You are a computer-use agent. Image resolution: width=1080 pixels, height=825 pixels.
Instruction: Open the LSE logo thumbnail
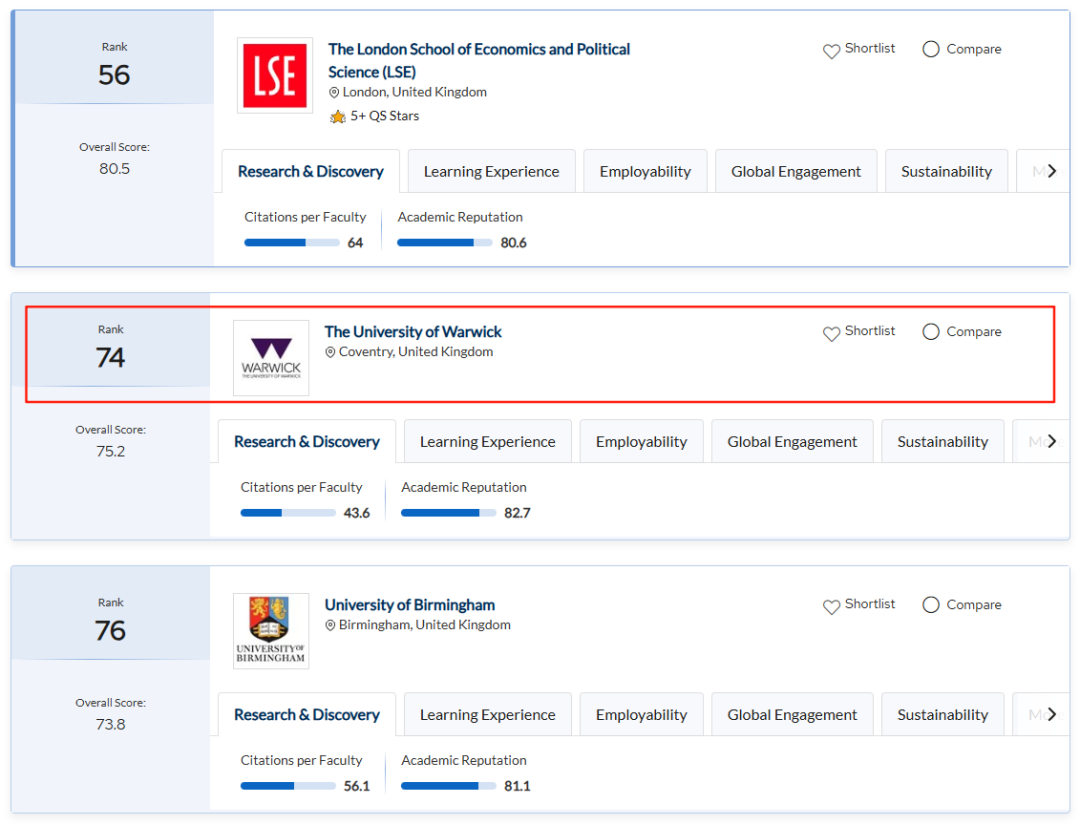pos(275,75)
